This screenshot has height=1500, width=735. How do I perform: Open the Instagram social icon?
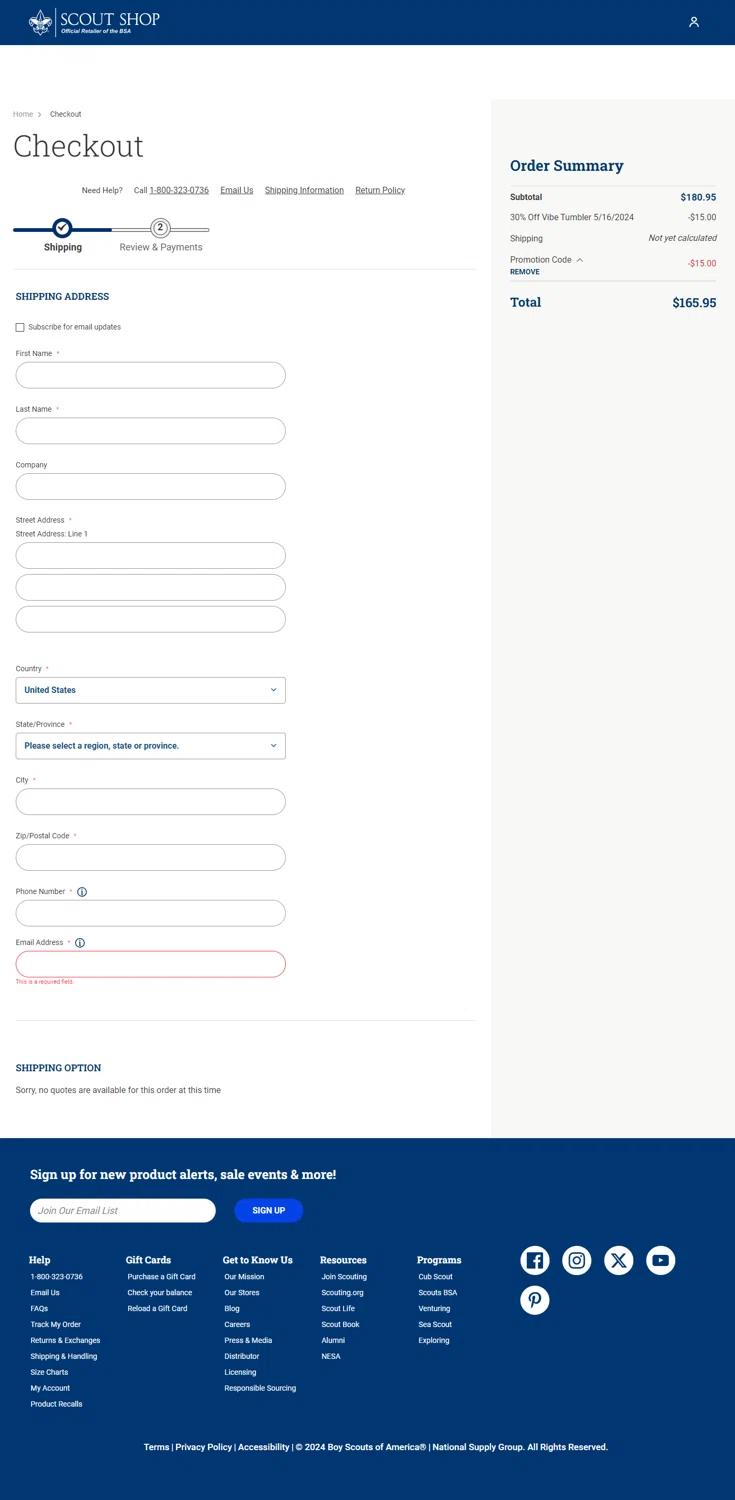click(x=577, y=1260)
